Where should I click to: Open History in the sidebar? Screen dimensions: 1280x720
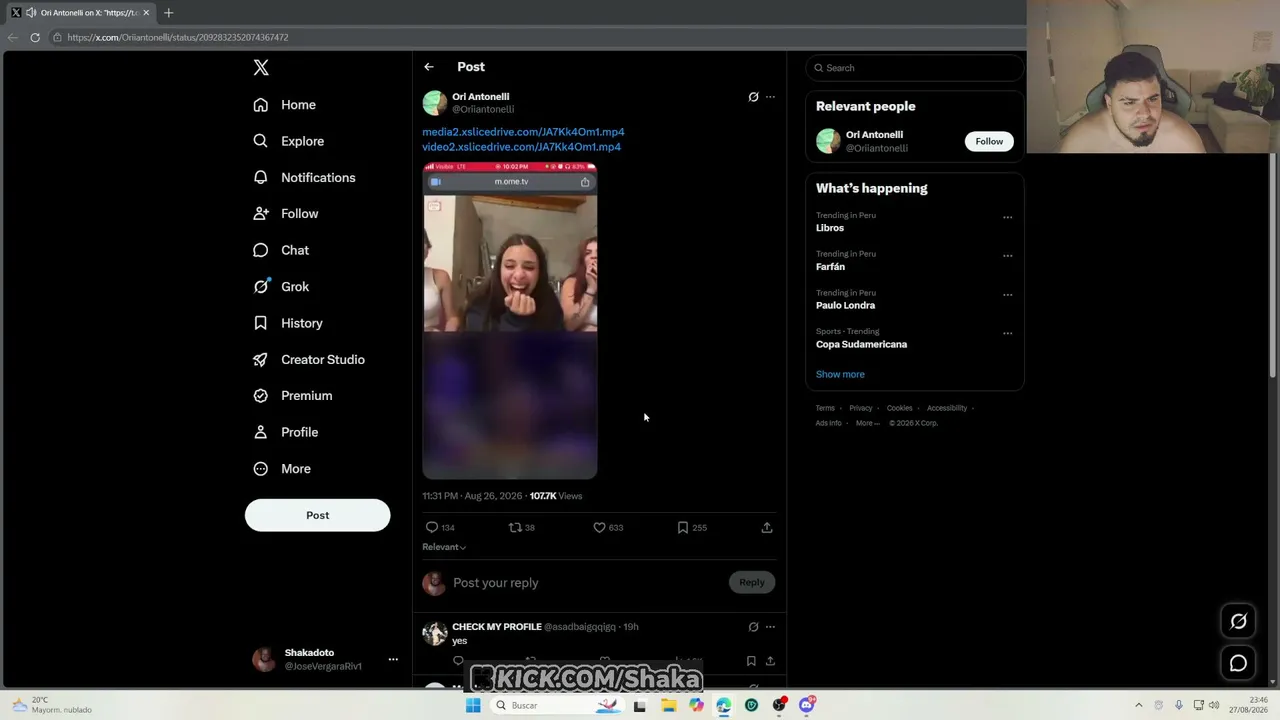[288, 323]
